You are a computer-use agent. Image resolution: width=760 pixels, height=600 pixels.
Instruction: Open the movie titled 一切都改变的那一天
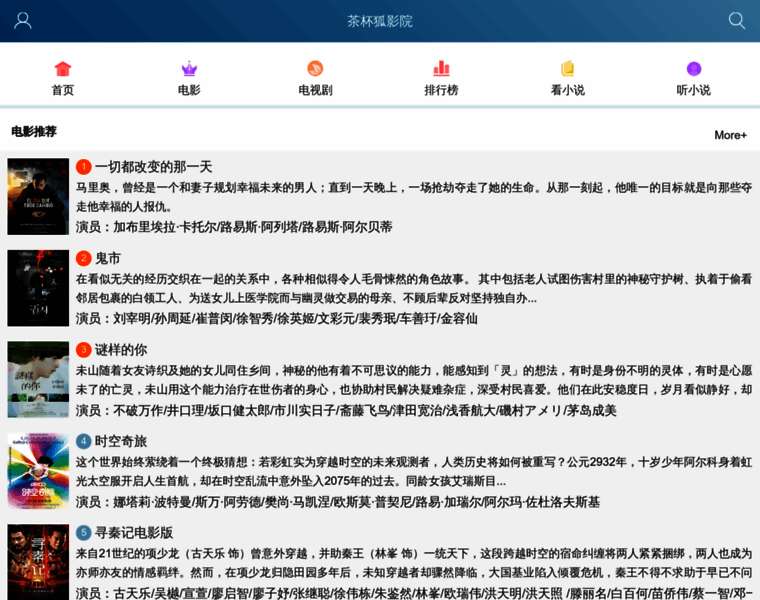coord(153,167)
